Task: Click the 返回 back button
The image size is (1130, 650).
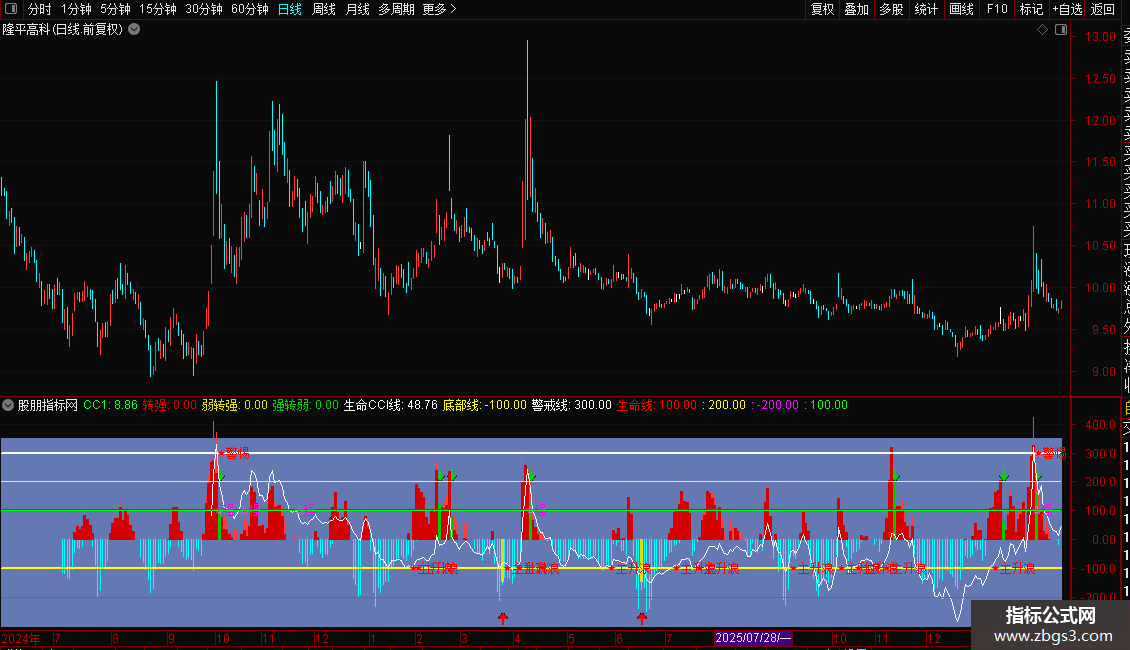Action: 1103,9
